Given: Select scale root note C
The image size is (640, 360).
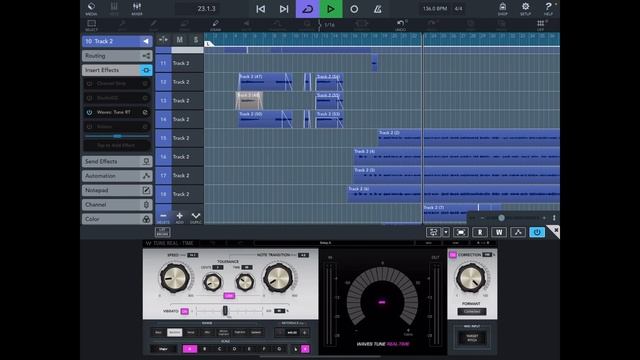Looking at the screenshot, I should pos(219,349).
